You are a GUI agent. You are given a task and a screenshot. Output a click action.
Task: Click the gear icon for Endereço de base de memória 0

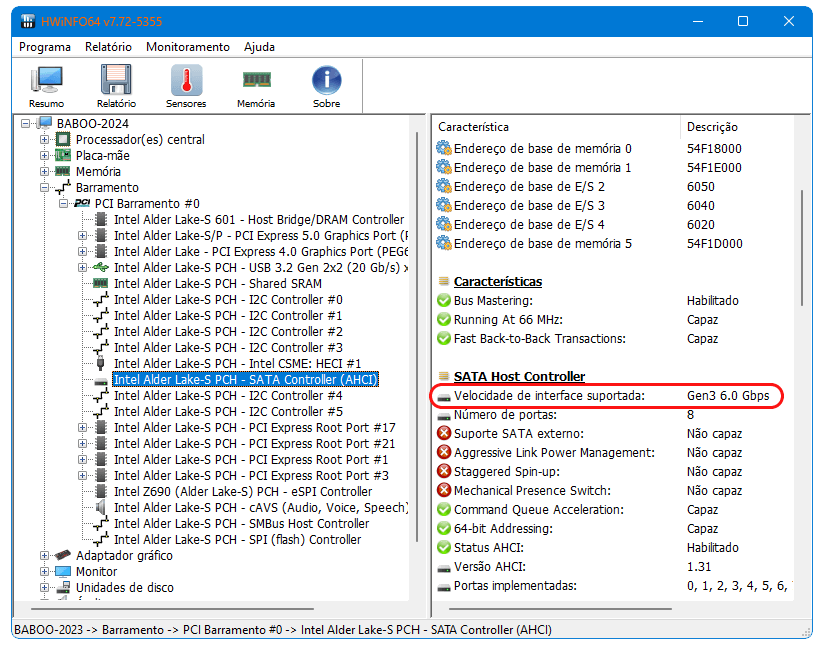pyautogui.click(x=444, y=148)
